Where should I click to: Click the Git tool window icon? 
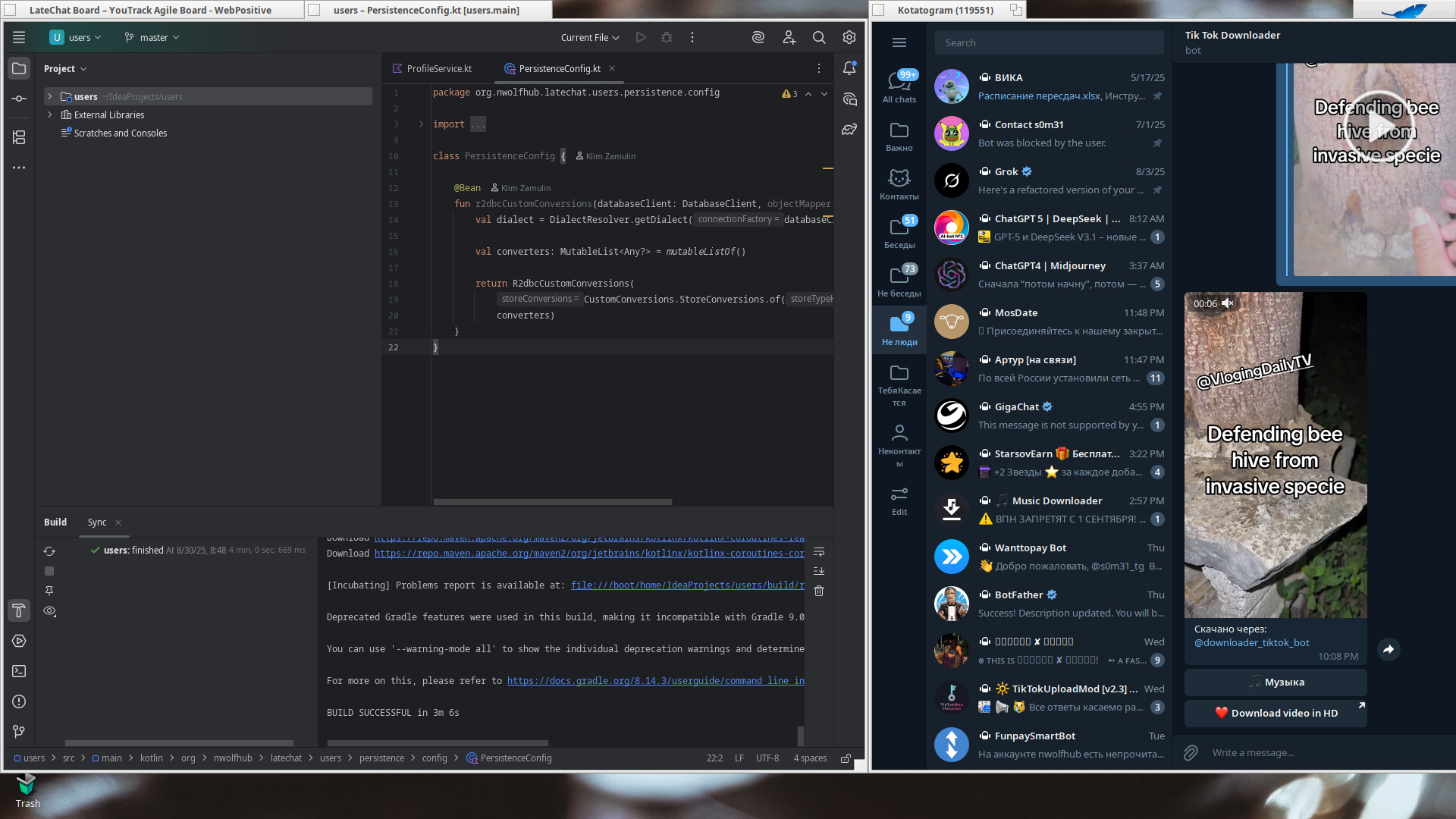click(x=19, y=732)
